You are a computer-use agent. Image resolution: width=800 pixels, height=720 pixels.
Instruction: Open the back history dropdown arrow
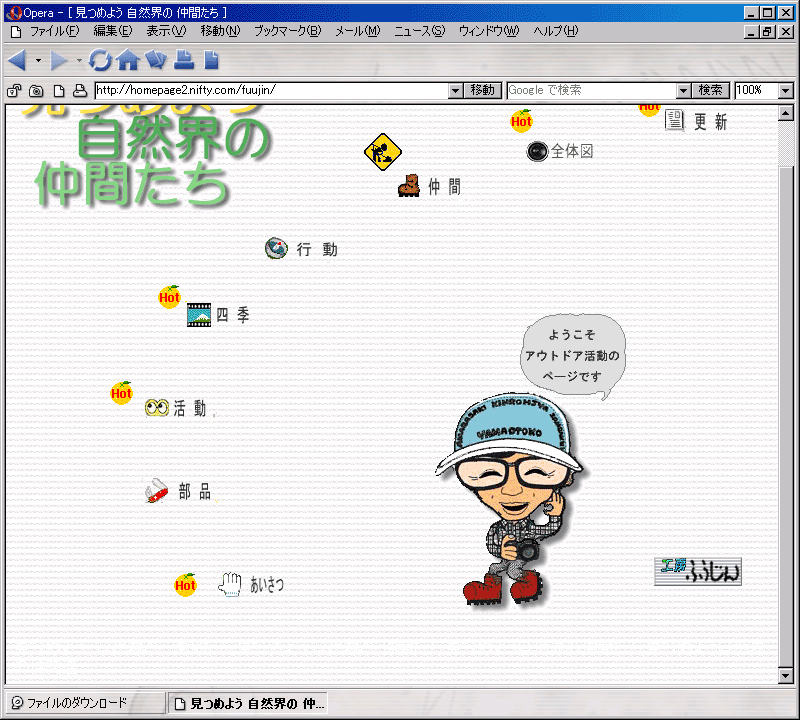pos(38,60)
